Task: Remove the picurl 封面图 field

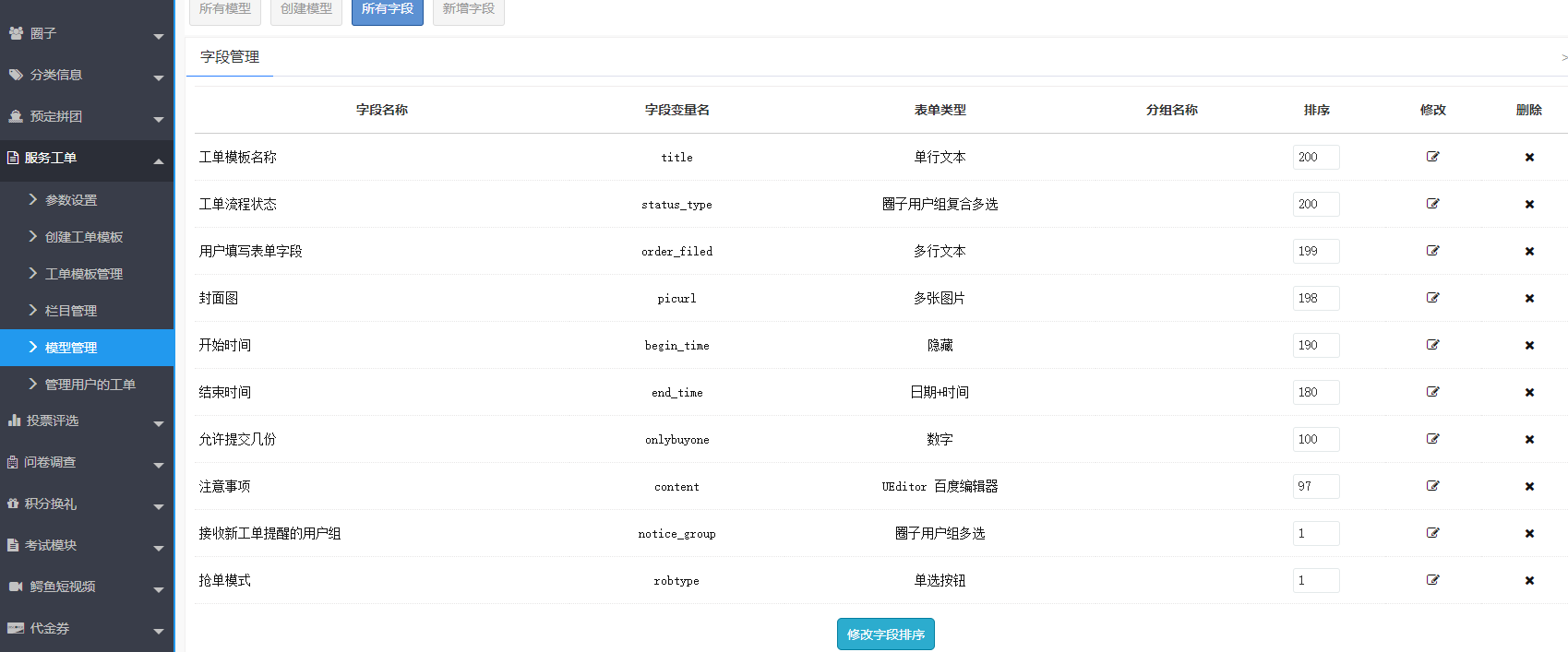Action: 1529,299
